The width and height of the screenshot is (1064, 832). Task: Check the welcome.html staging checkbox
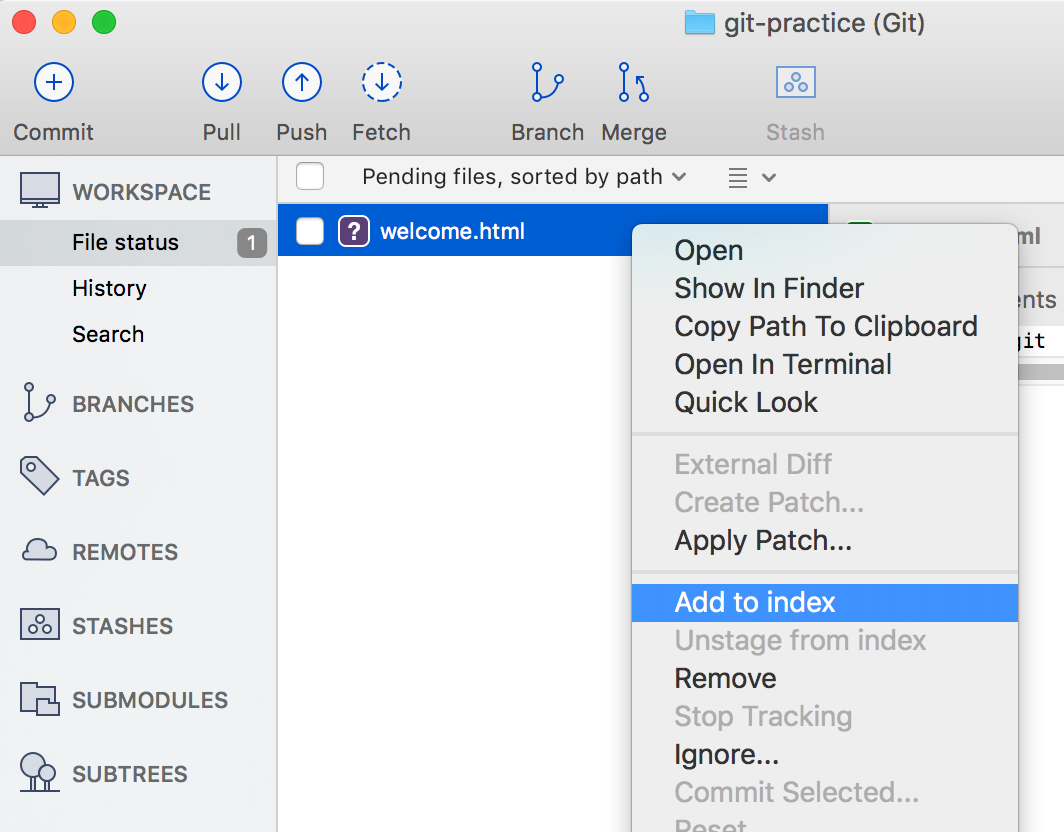point(310,232)
